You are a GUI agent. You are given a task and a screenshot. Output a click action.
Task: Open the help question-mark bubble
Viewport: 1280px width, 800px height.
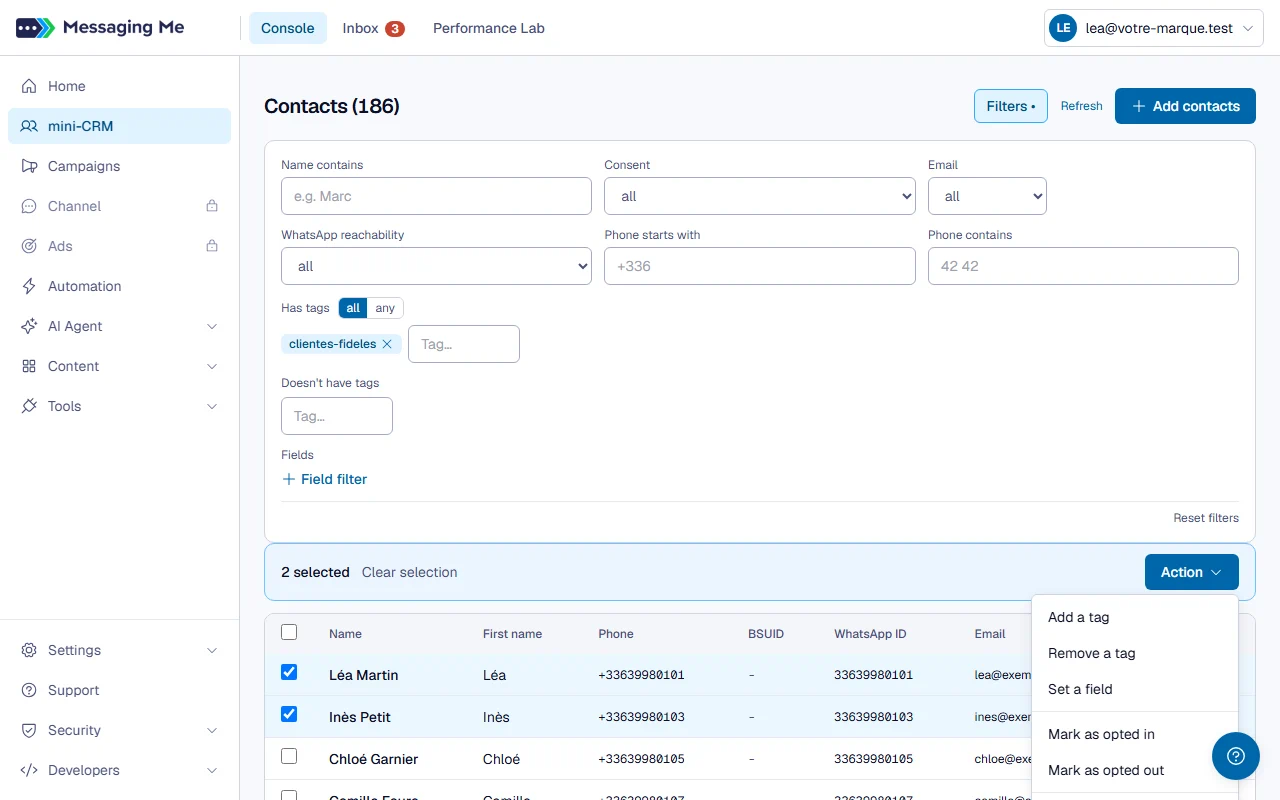1236,756
